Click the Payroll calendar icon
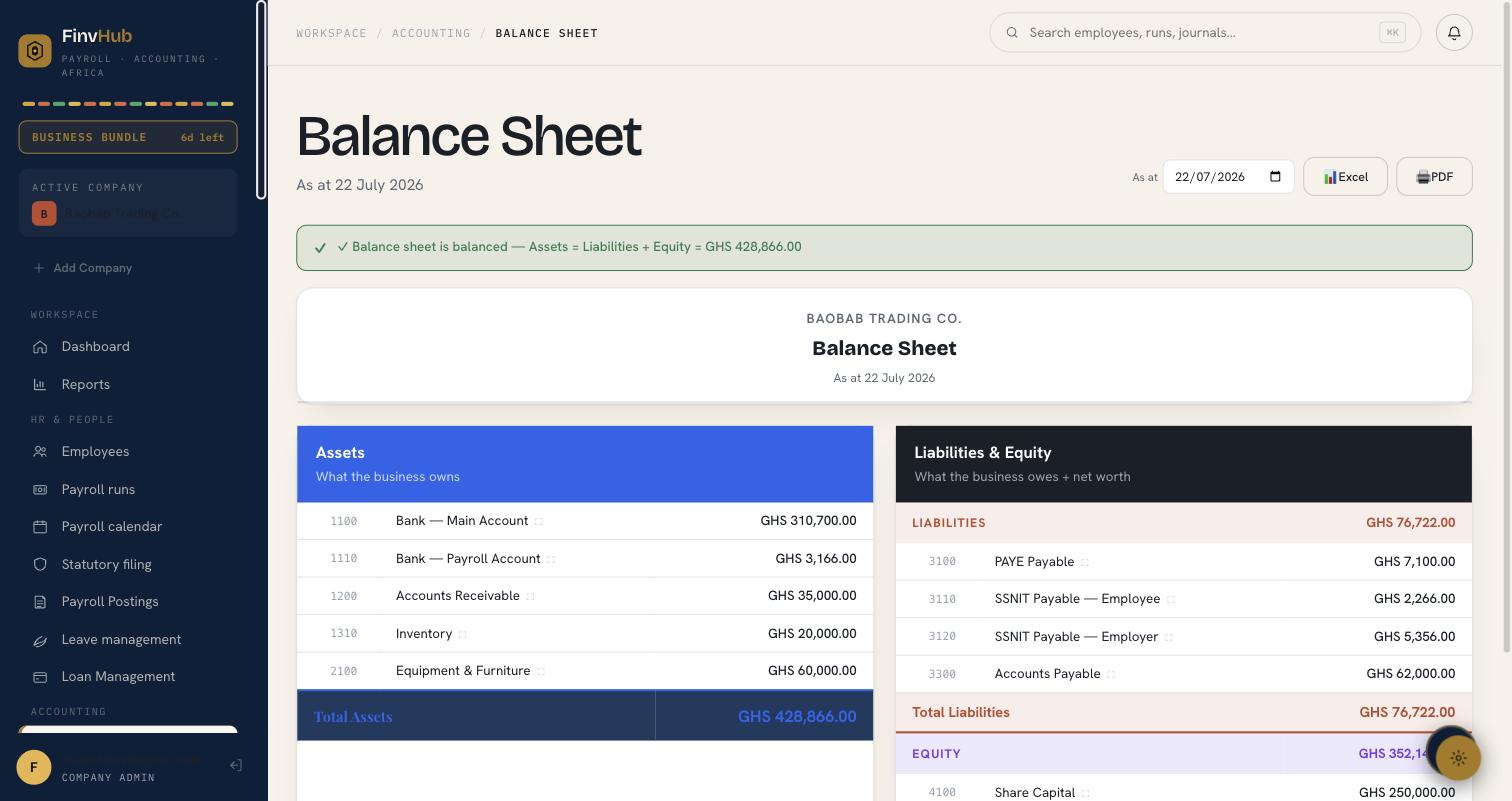 point(40,527)
